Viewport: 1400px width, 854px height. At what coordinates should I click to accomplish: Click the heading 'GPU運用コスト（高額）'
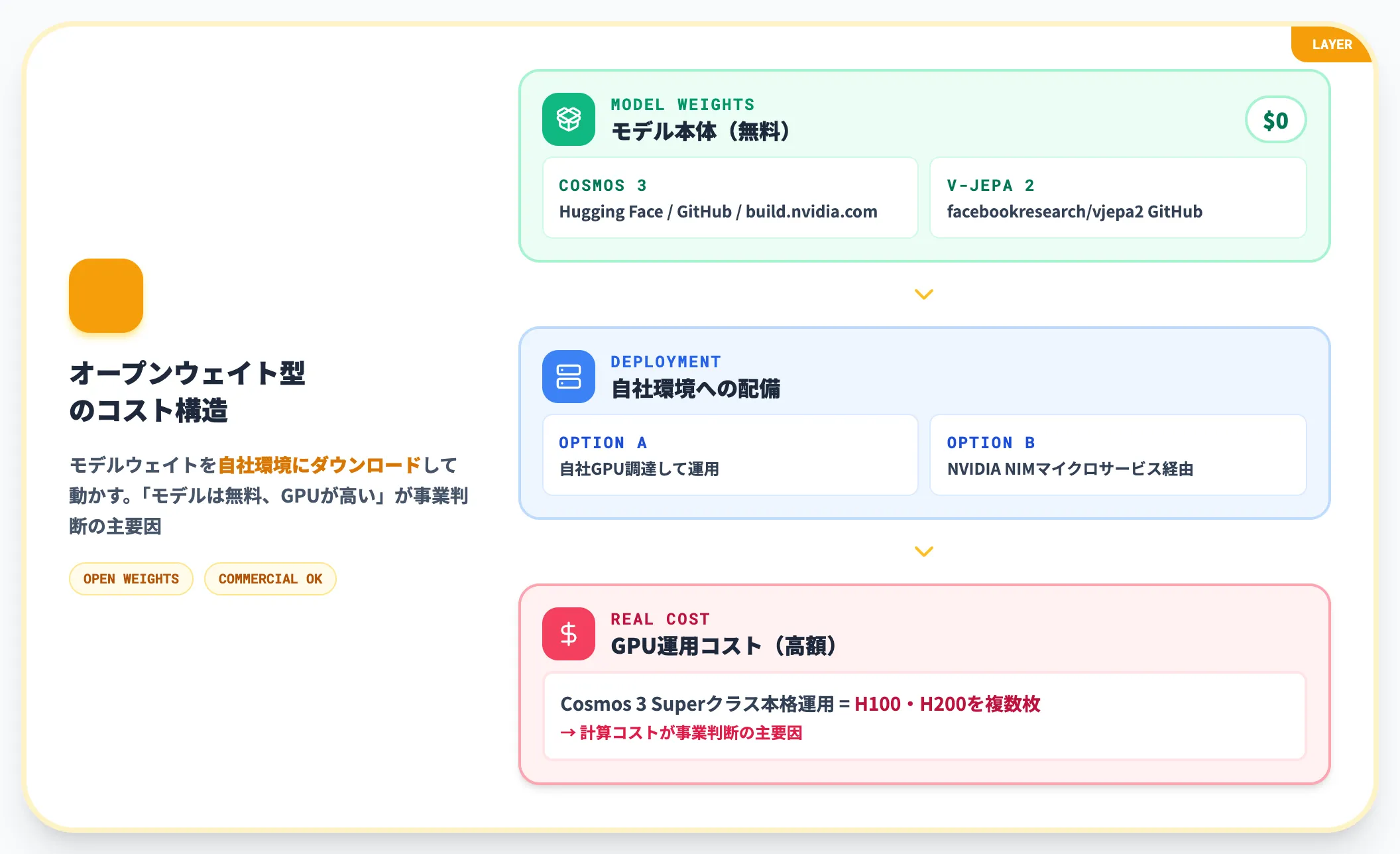click(x=723, y=646)
